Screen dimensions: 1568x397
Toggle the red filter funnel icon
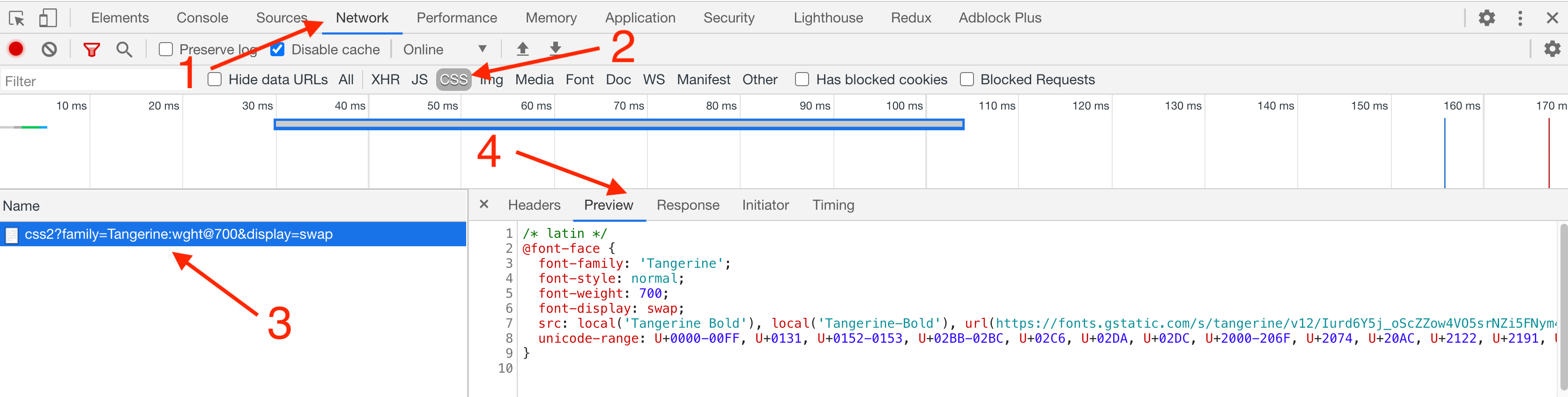click(91, 49)
